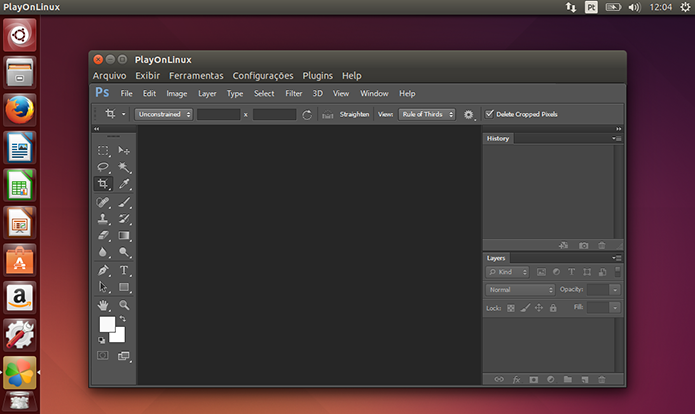The width and height of the screenshot is (695, 414).
Task: Click the foreground color swatch
Action: point(105,323)
